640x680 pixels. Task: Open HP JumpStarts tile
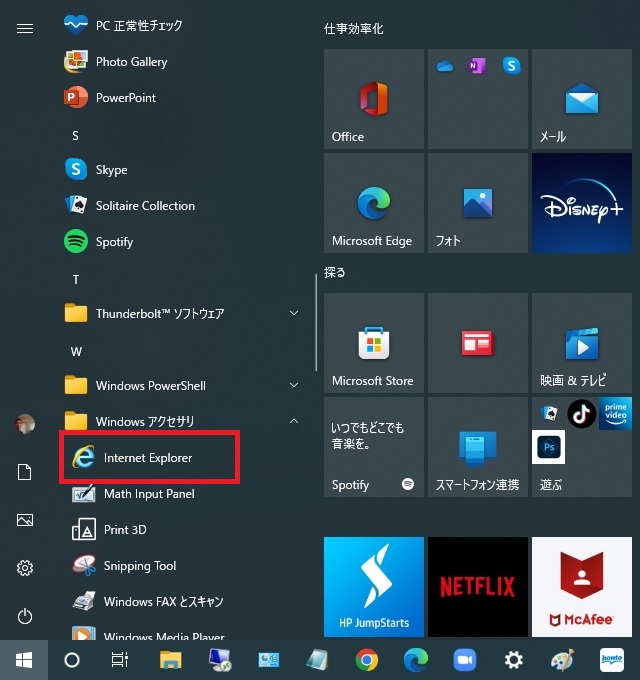click(374, 587)
